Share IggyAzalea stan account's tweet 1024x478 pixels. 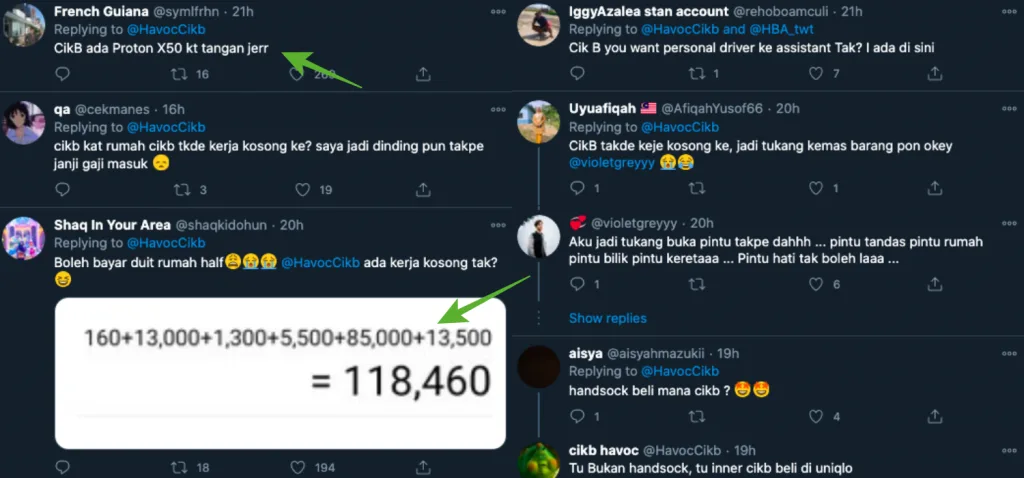(933, 74)
